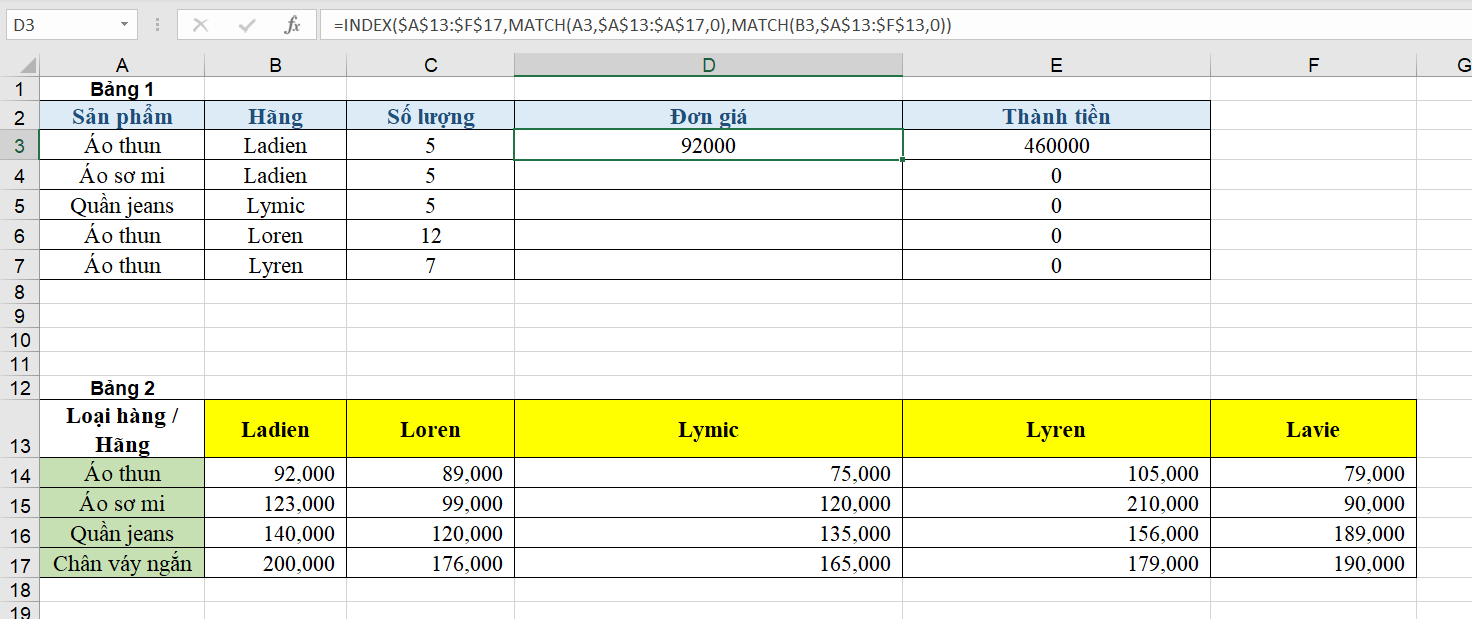Click the Cancel (X) formula icon
Image resolution: width=1472 pixels, height=619 pixels.
tap(200, 25)
